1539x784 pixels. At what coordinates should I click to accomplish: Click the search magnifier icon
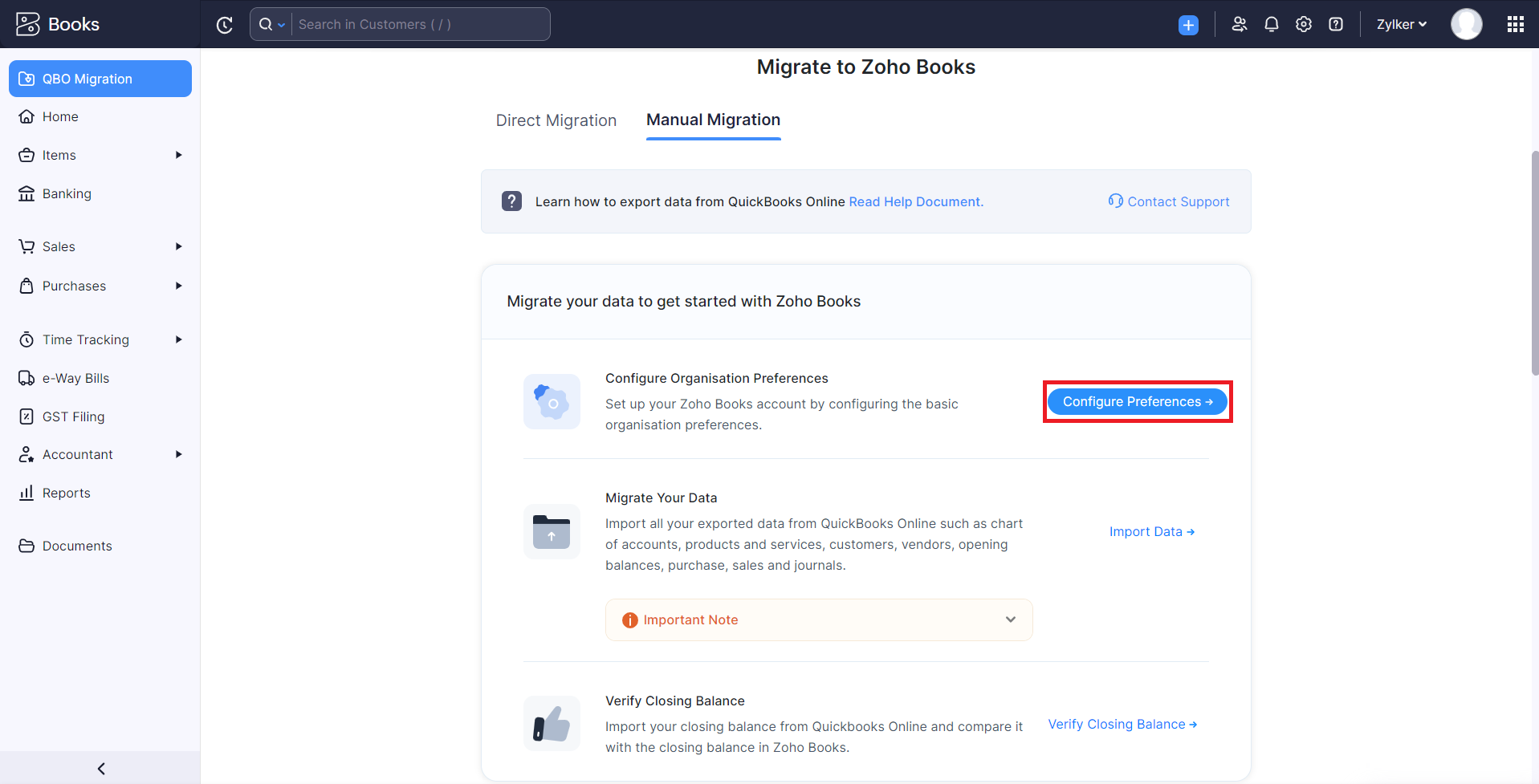(x=266, y=24)
